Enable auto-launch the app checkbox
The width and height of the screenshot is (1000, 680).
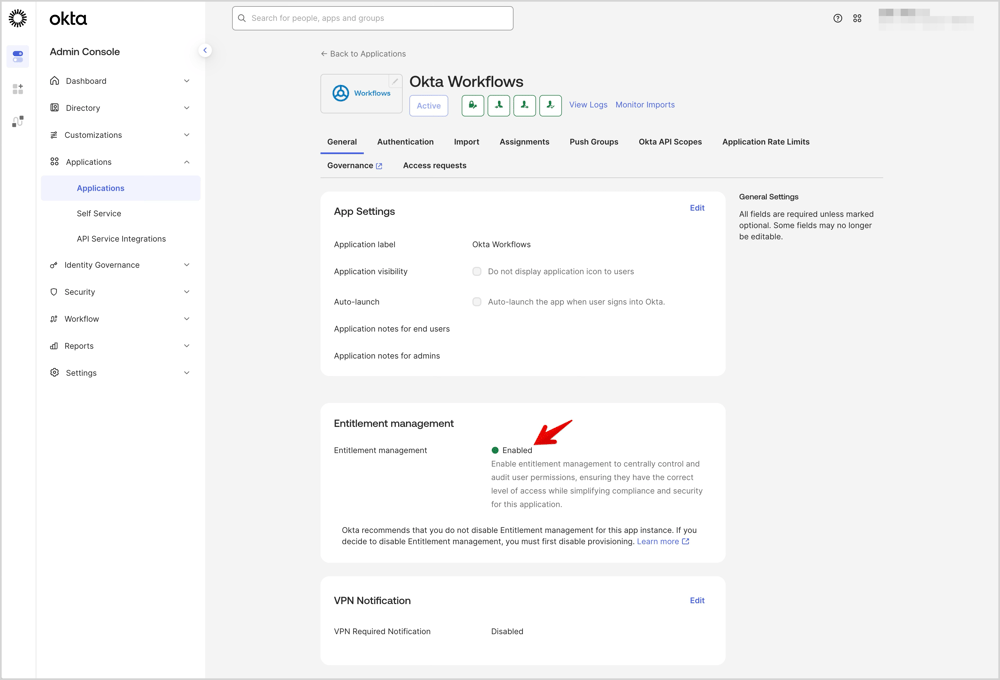[477, 301]
